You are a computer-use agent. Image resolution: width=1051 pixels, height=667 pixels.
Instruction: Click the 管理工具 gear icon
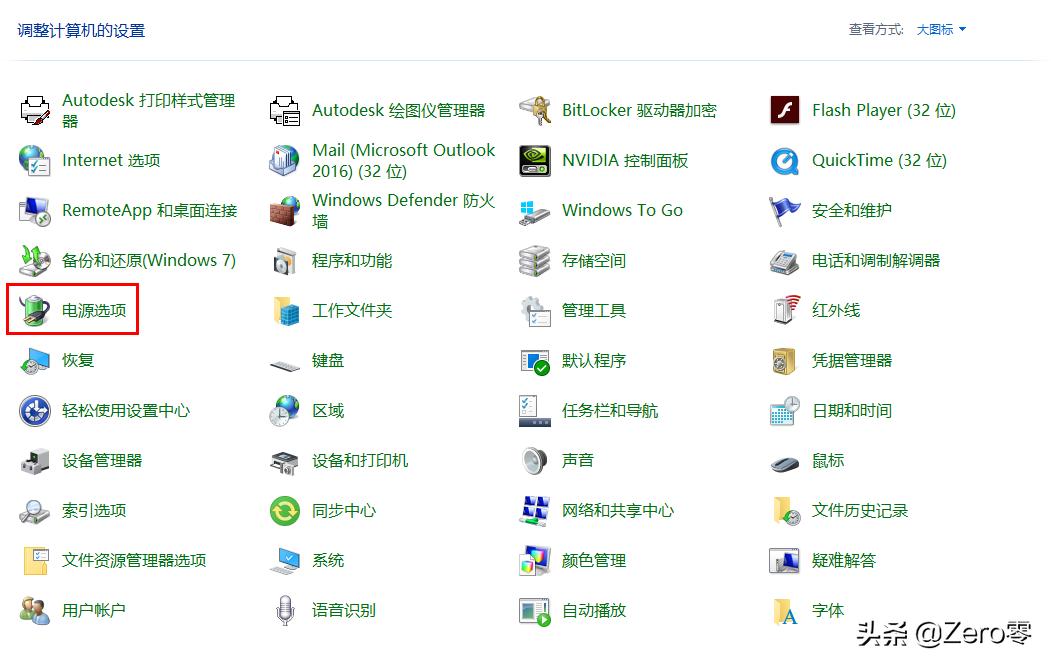pos(535,310)
